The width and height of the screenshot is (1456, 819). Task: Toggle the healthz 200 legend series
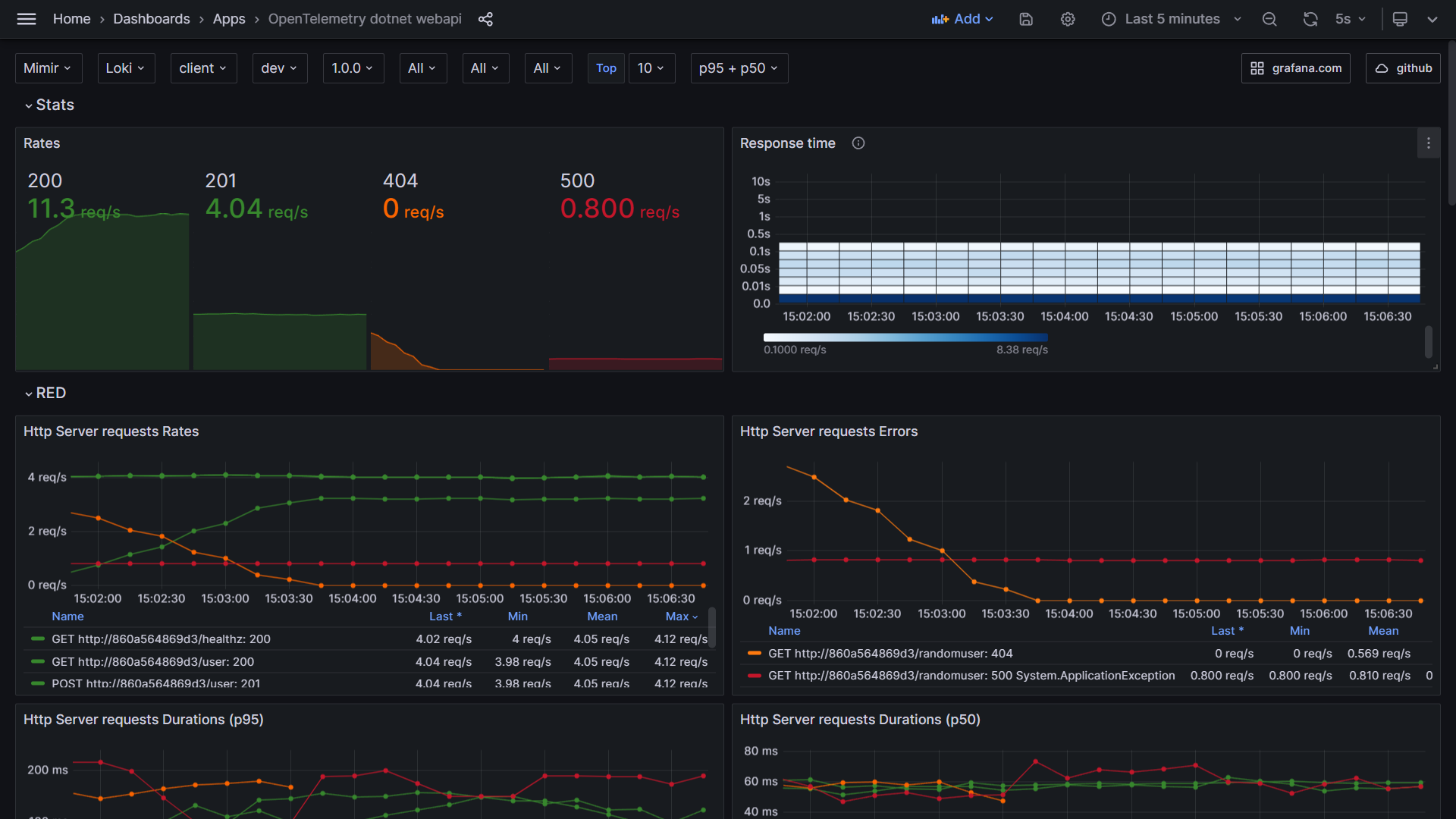(x=160, y=639)
